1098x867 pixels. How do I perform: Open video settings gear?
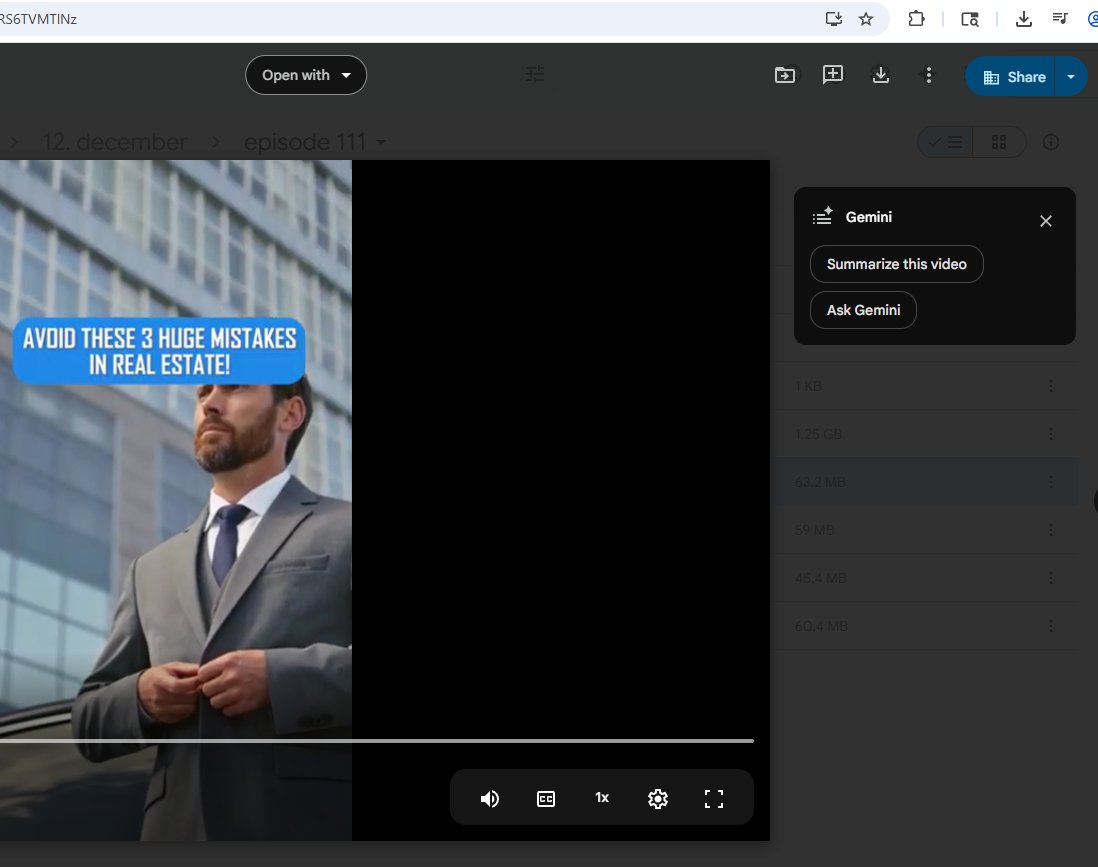click(658, 799)
